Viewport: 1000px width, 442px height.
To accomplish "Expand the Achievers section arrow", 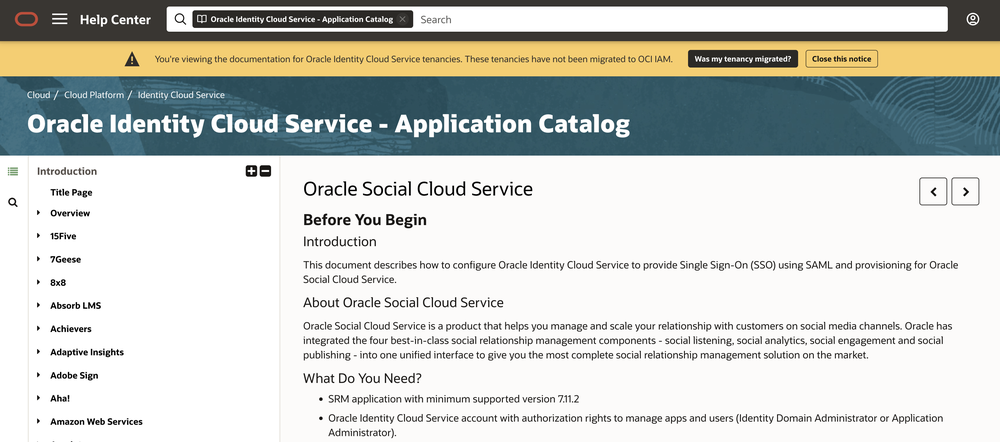I will click(x=39, y=328).
